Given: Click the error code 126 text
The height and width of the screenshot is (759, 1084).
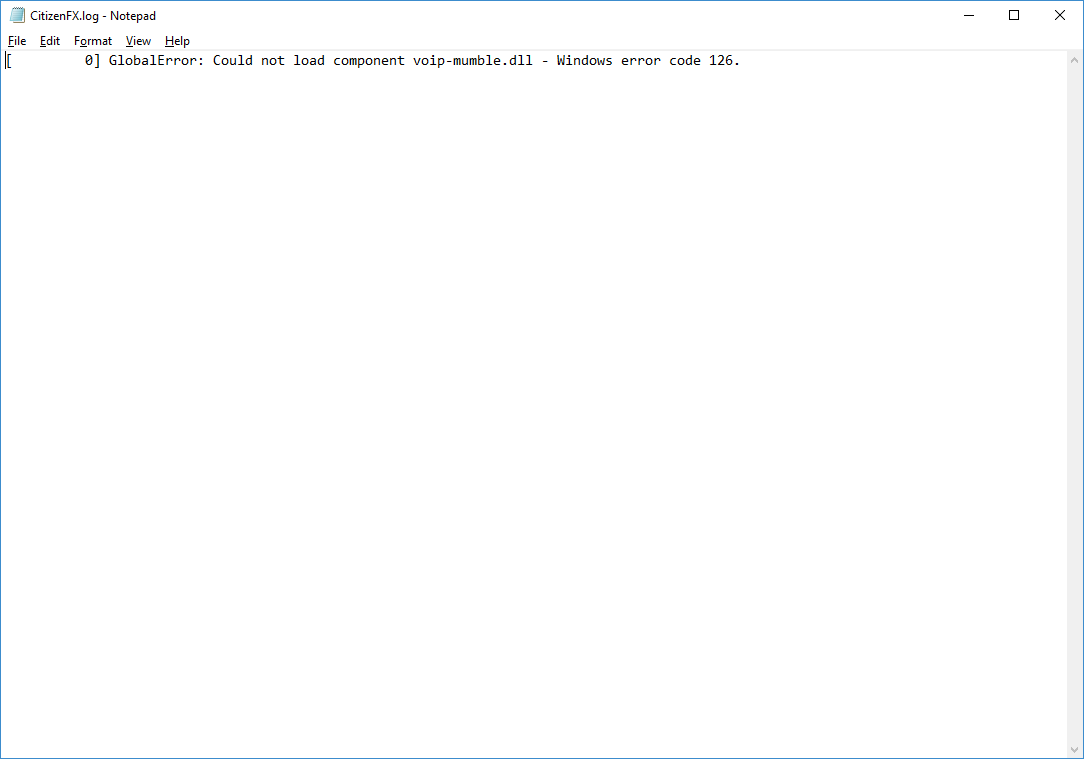Looking at the screenshot, I should point(722,60).
